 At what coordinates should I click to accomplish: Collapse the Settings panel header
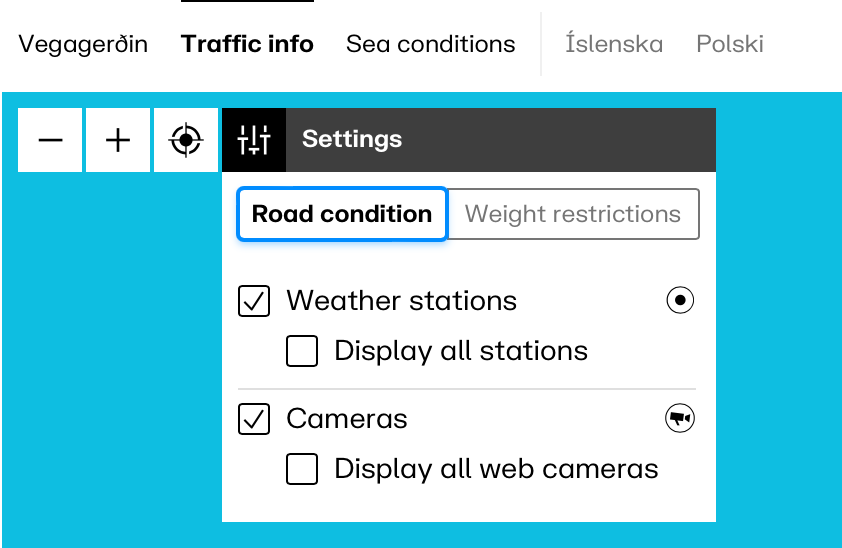coord(500,140)
